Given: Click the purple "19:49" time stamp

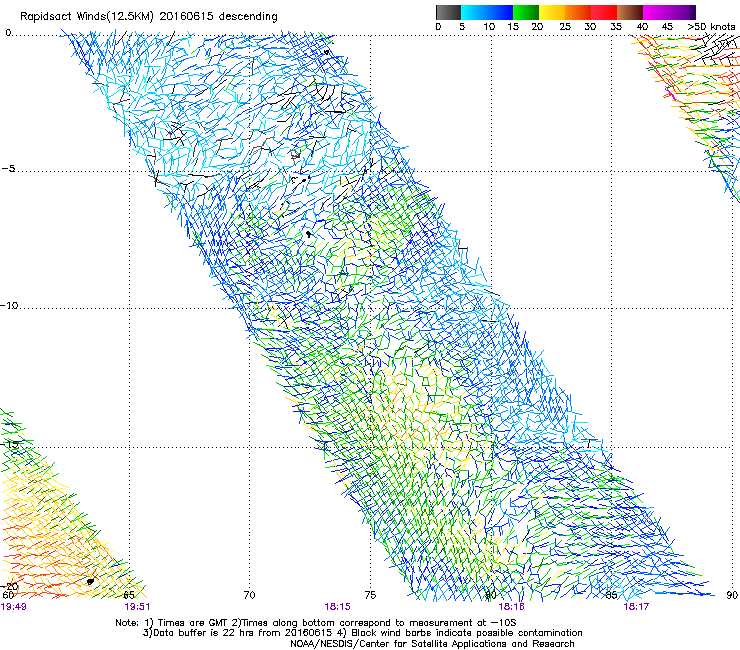Looking at the screenshot, I should (x=13, y=607).
